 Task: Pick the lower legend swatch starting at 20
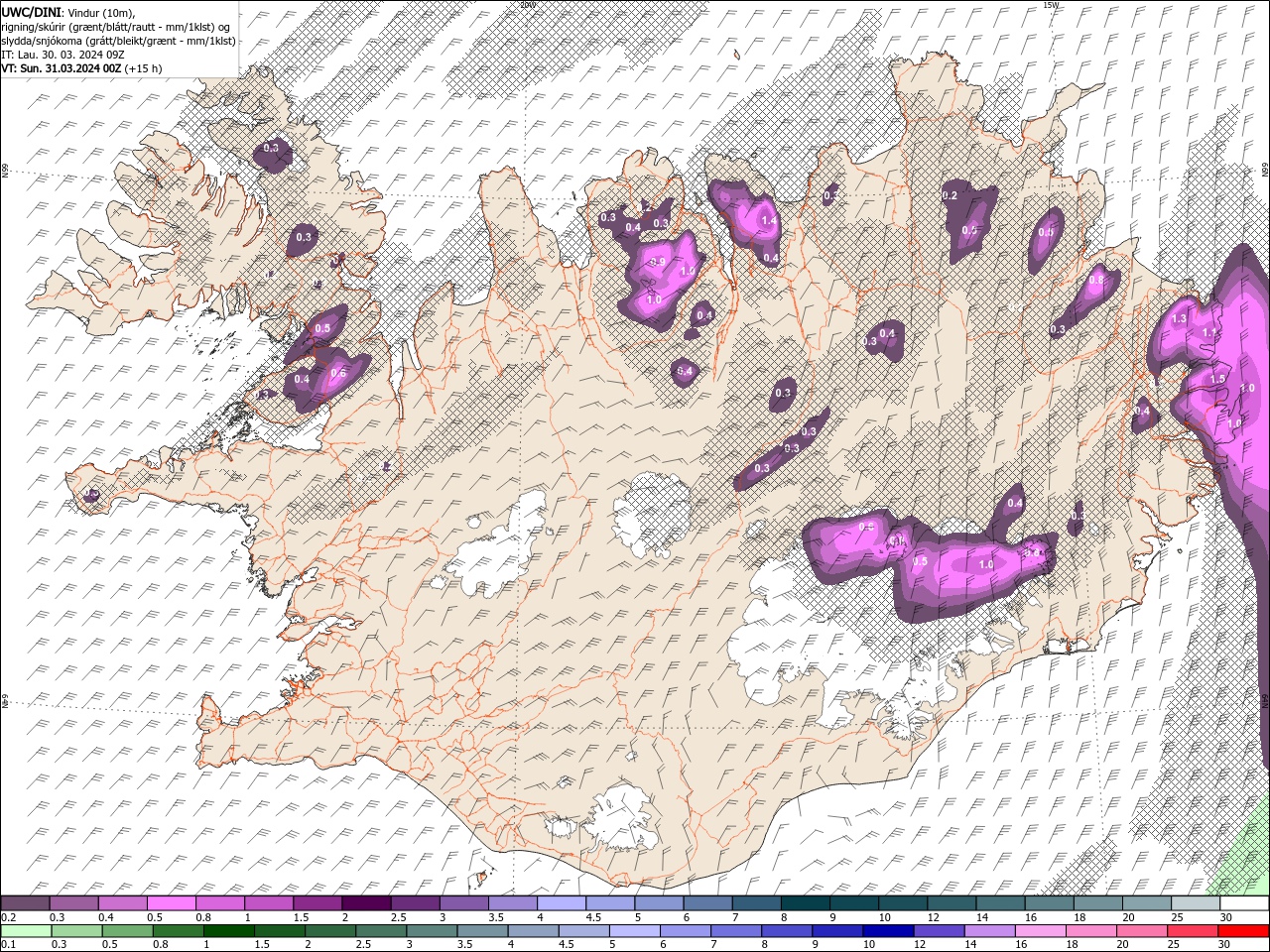[1142, 931]
